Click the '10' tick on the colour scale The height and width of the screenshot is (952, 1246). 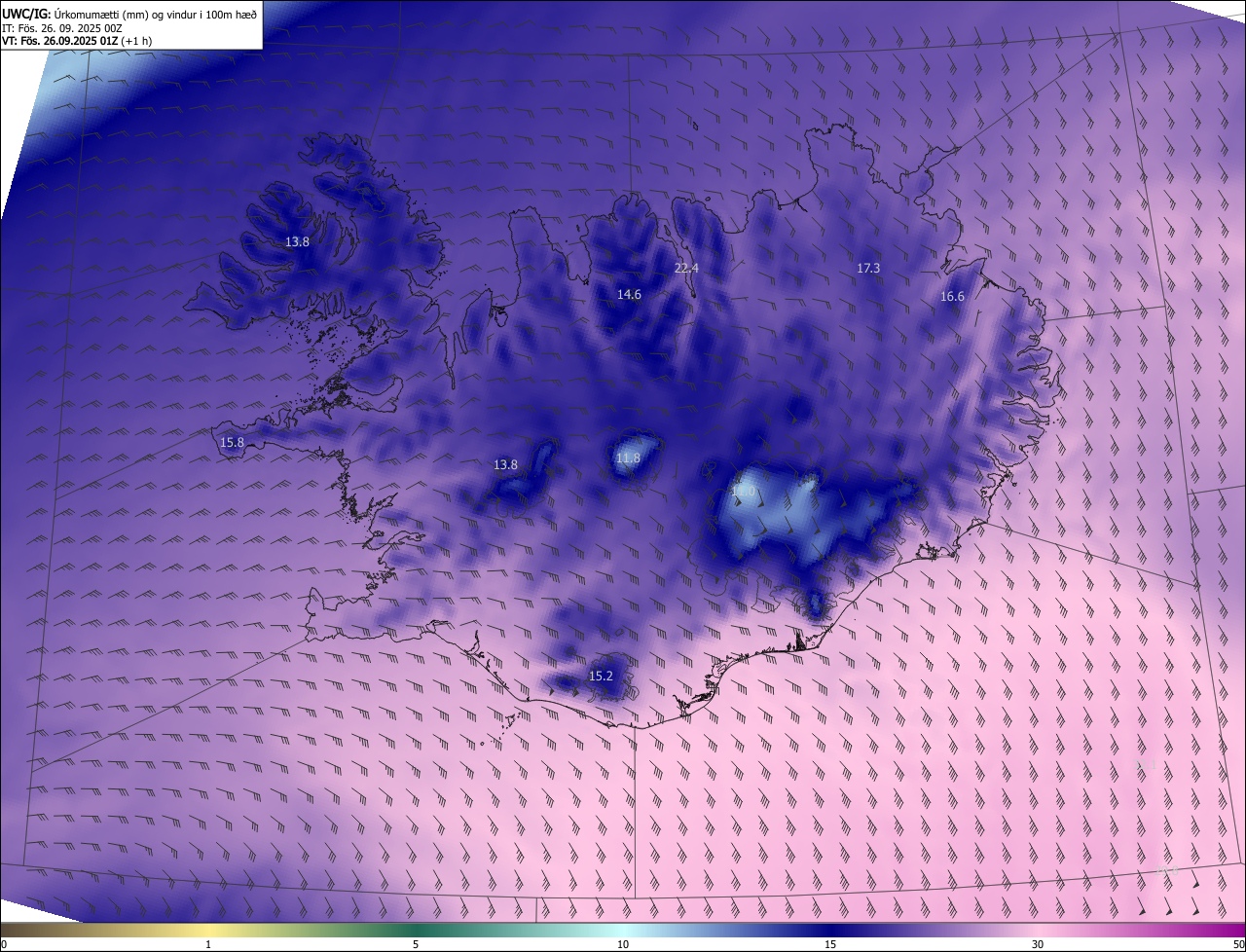click(623, 944)
